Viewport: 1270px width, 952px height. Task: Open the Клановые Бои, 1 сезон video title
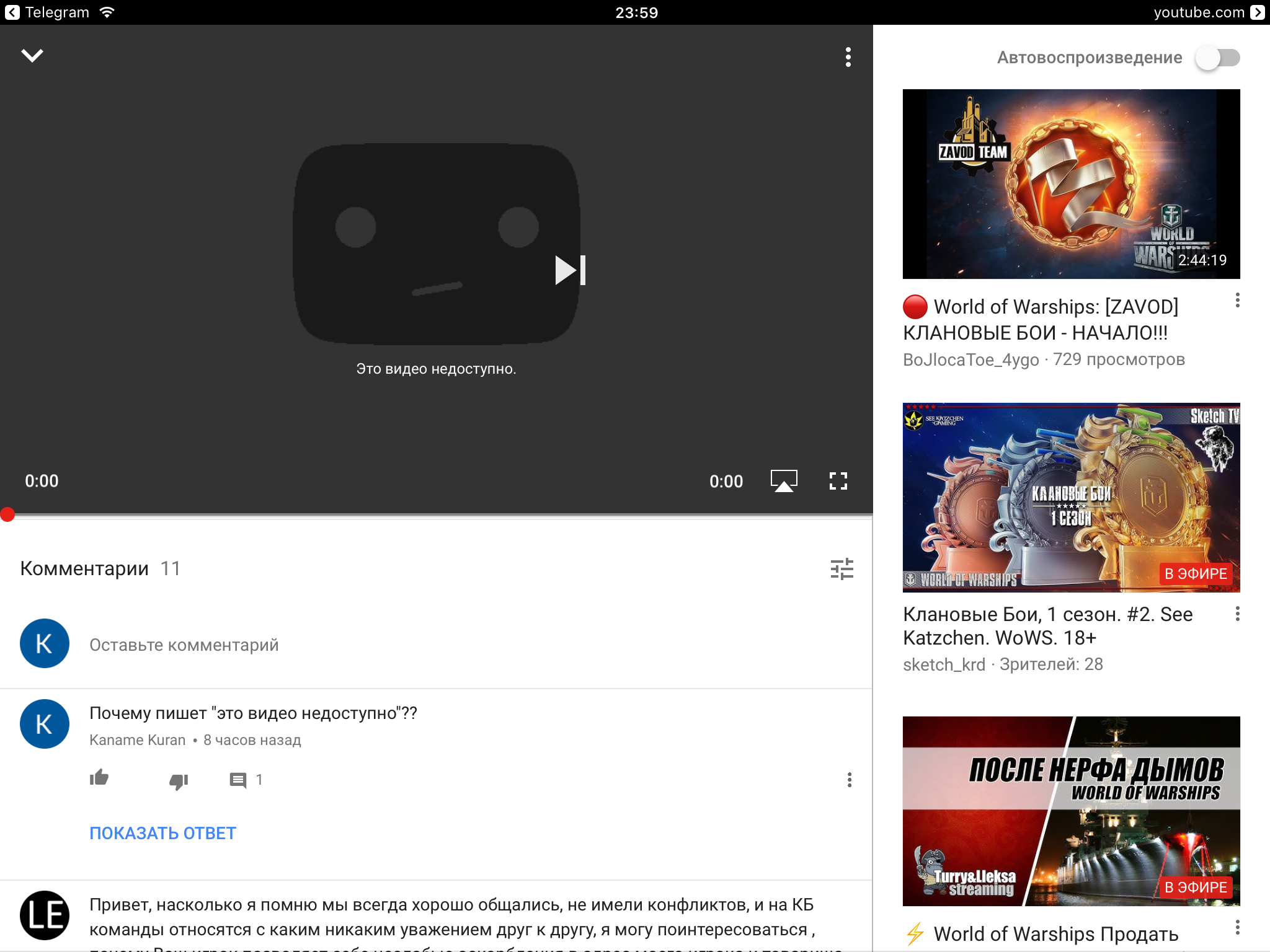(1048, 626)
